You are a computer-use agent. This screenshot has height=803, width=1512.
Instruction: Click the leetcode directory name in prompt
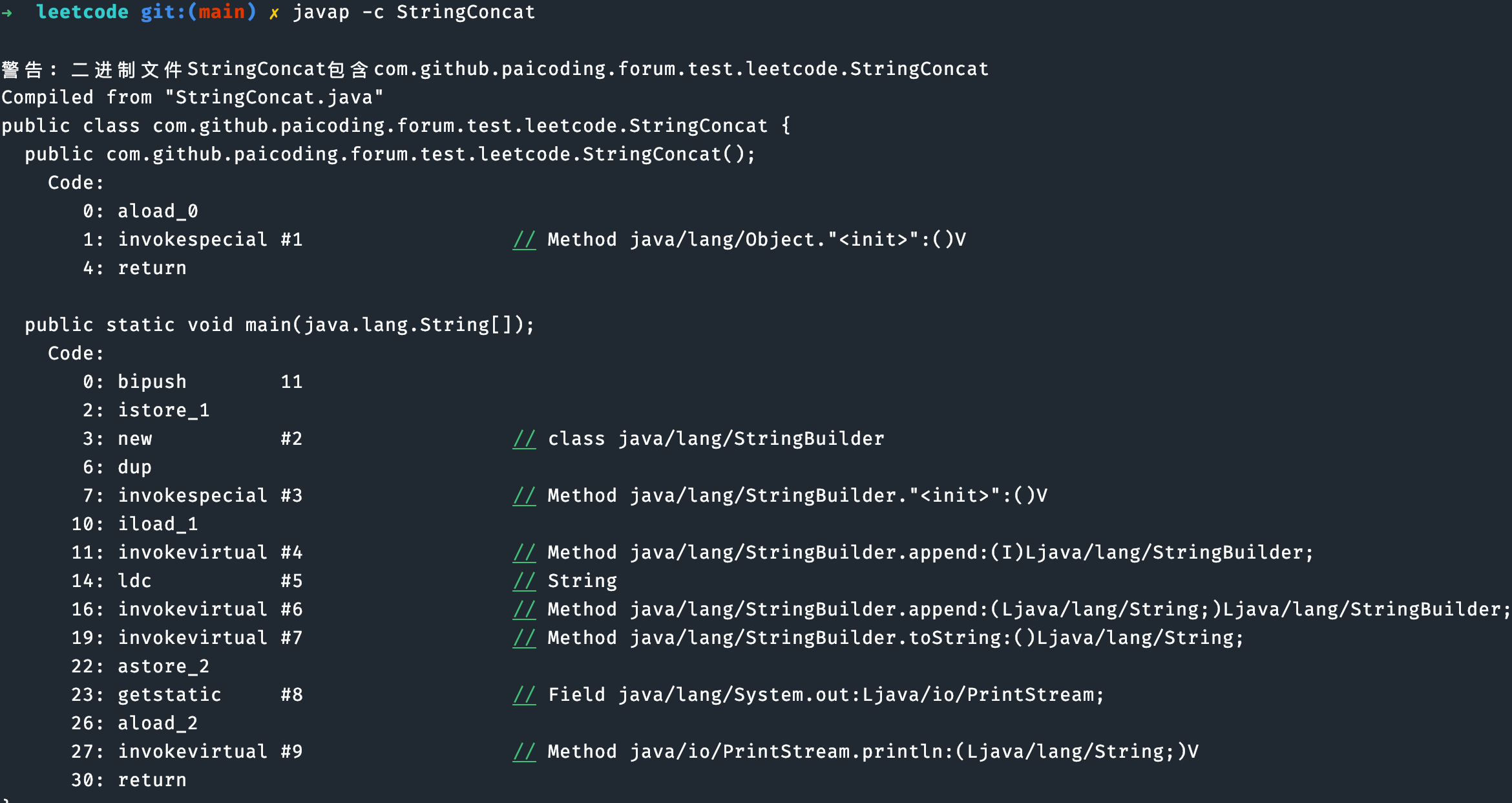pos(82,12)
